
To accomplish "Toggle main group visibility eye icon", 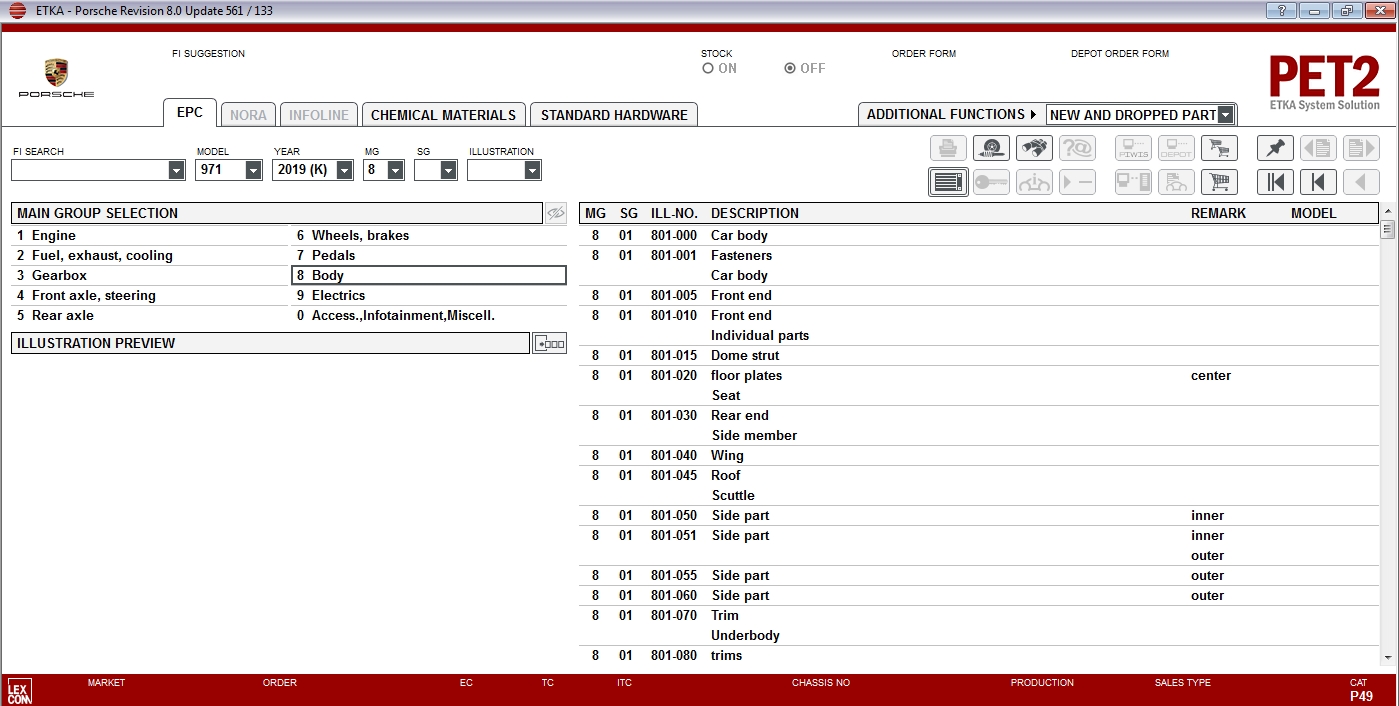I will point(556,213).
